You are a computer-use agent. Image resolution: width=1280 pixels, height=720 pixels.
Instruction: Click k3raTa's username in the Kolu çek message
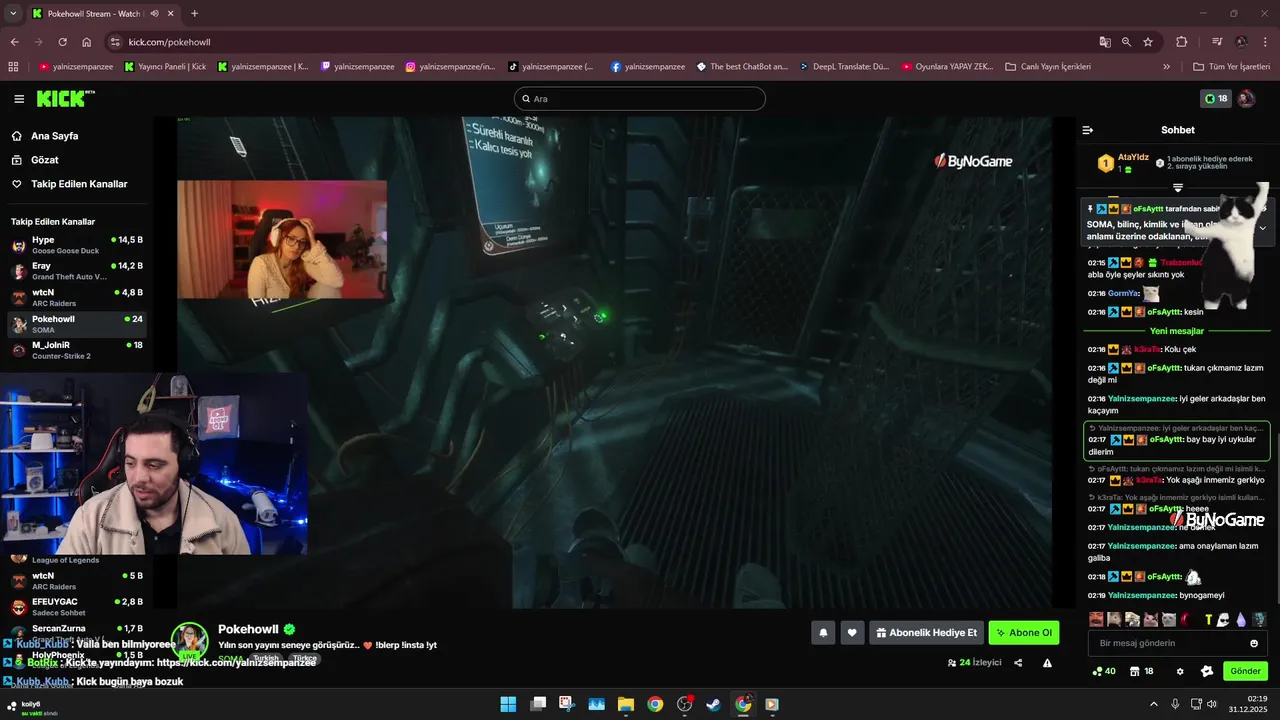[1147, 349]
